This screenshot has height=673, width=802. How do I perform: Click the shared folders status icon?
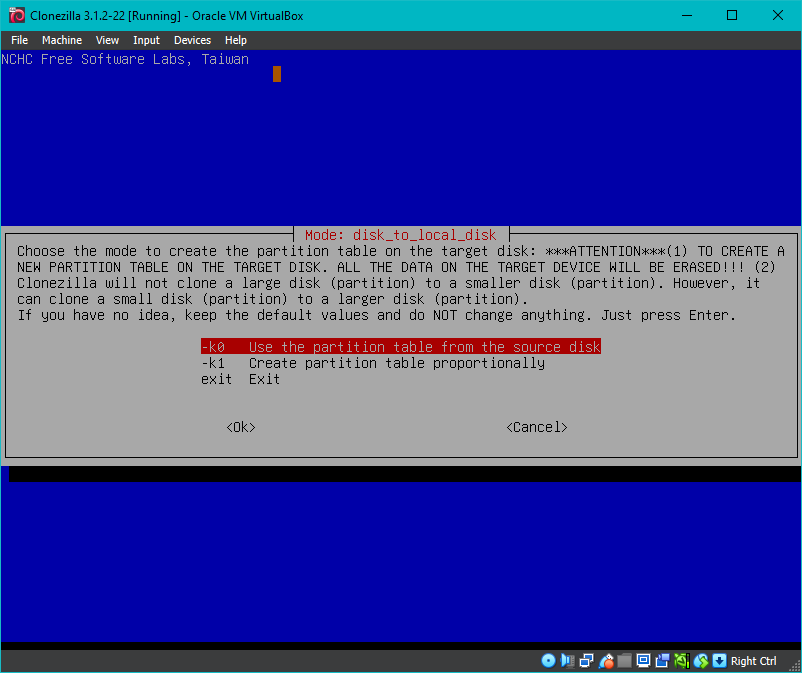click(x=625, y=661)
